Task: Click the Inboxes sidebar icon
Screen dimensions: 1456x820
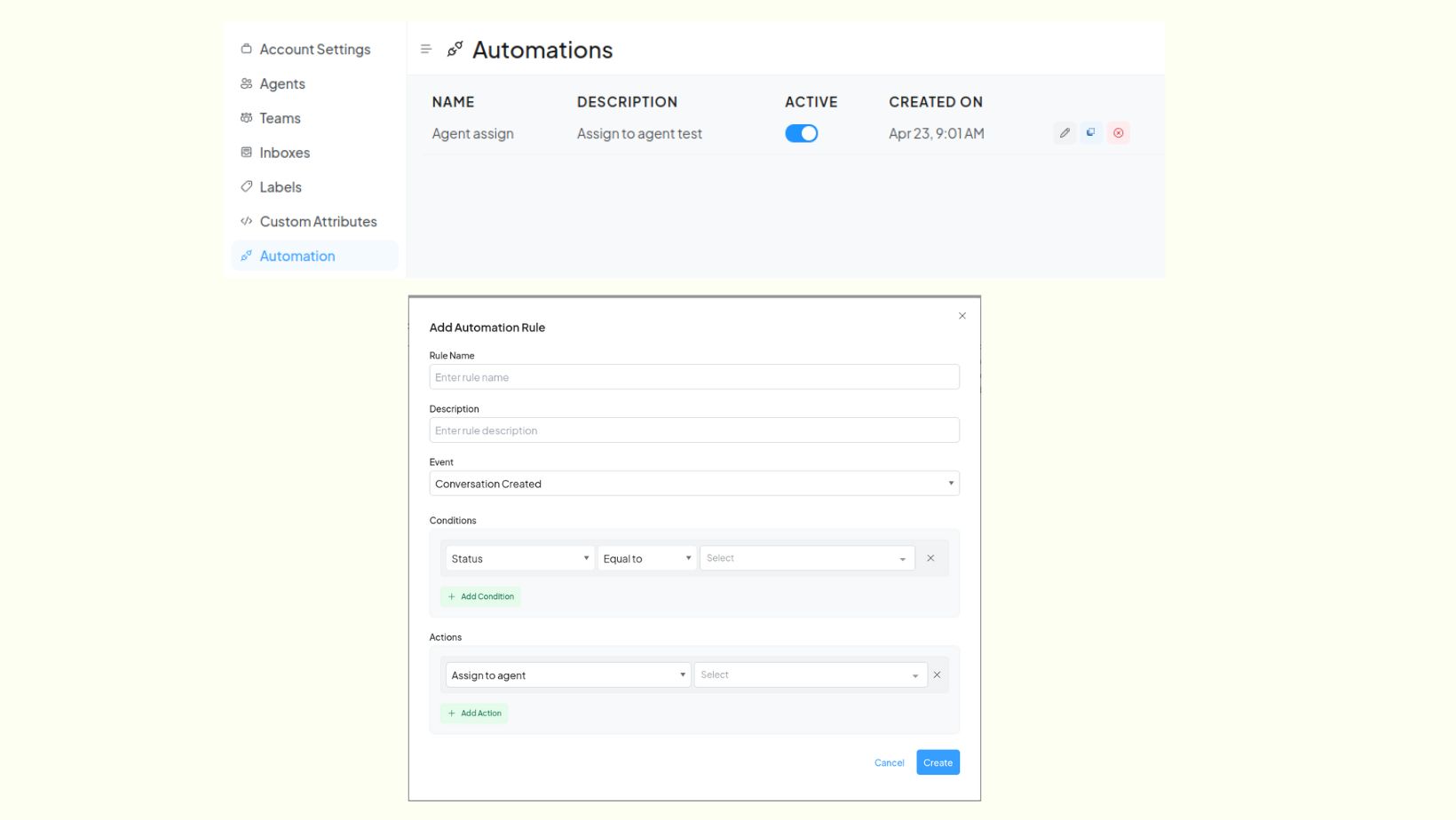Action: click(246, 153)
